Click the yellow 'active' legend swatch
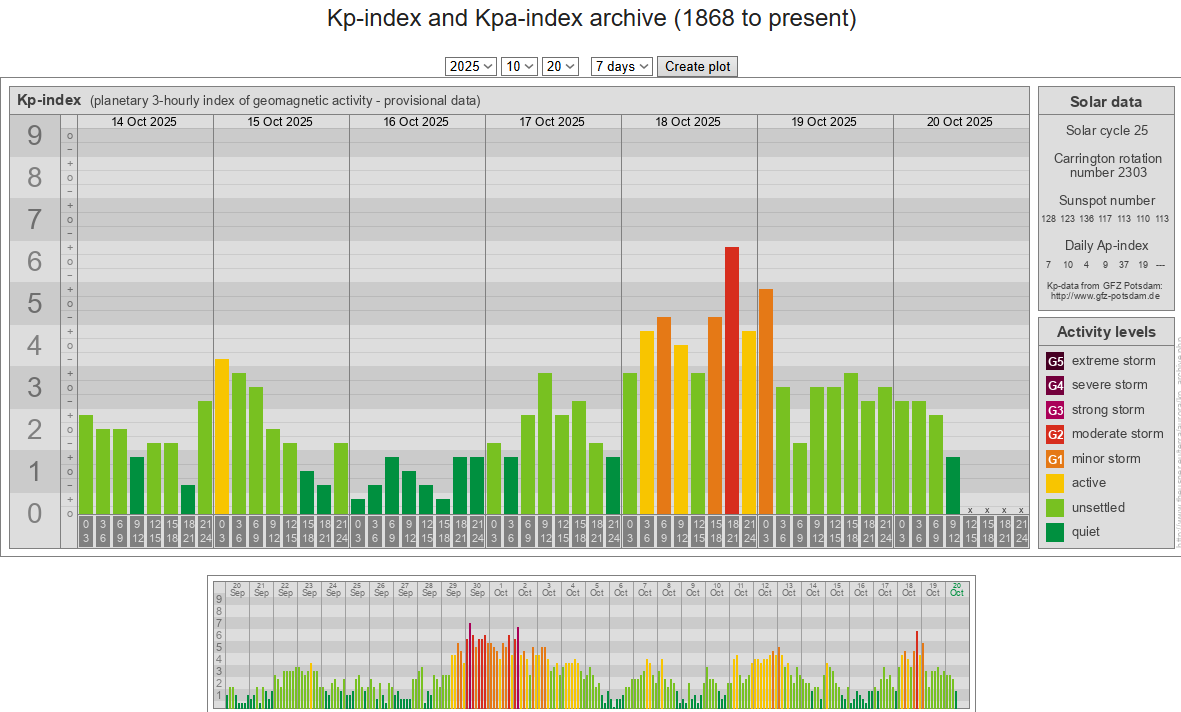Screen dimensions: 1181x712 click(1055, 483)
